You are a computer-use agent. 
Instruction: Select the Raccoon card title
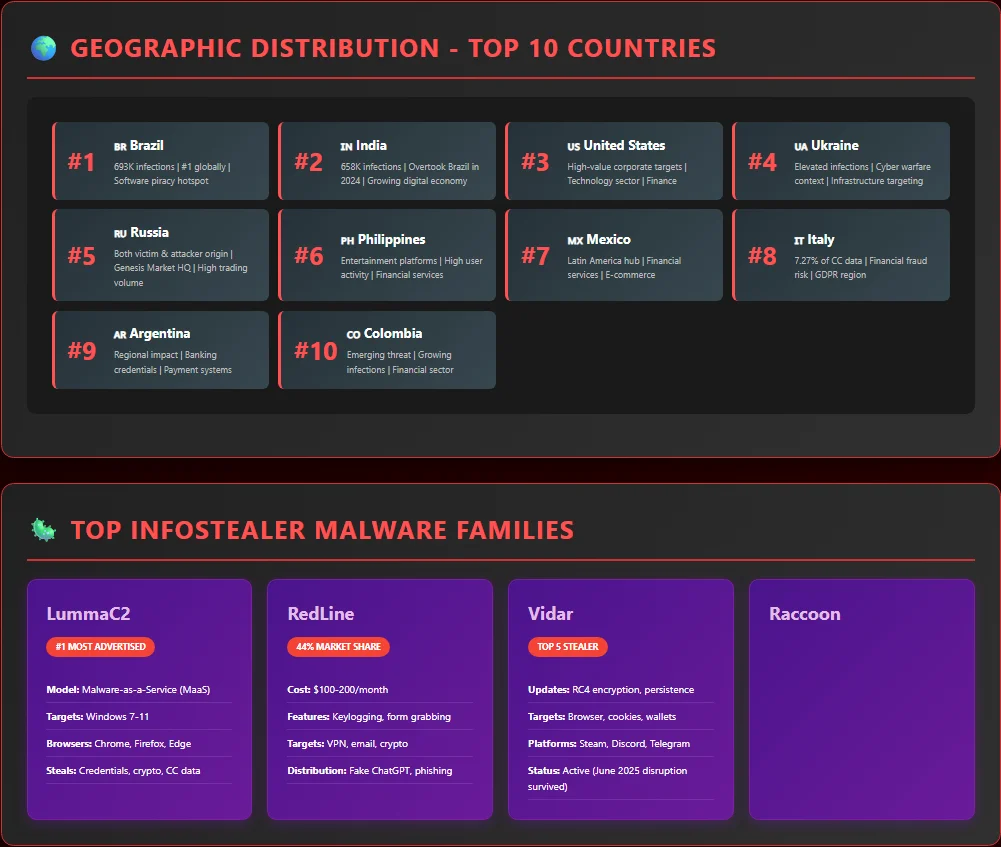coord(804,613)
